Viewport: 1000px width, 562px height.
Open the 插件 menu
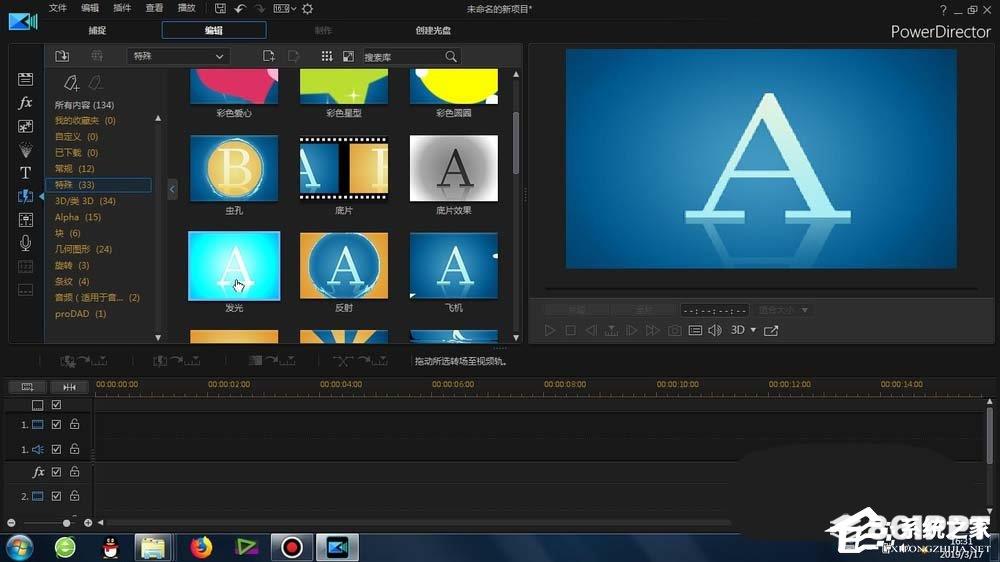pos(122,8)
